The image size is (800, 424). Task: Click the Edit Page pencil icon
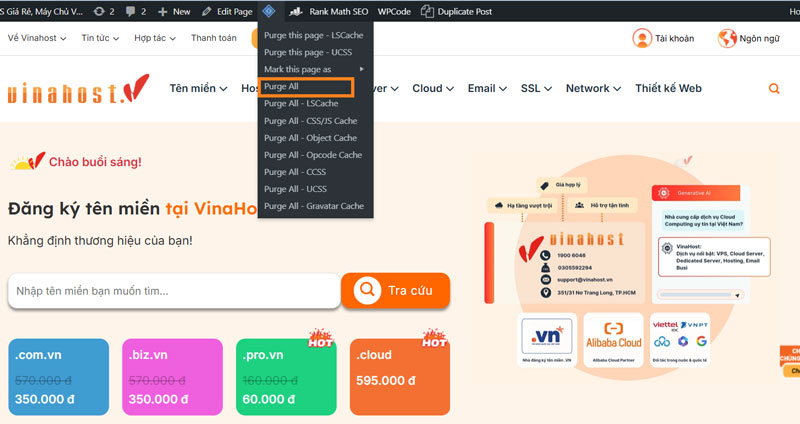207,11
